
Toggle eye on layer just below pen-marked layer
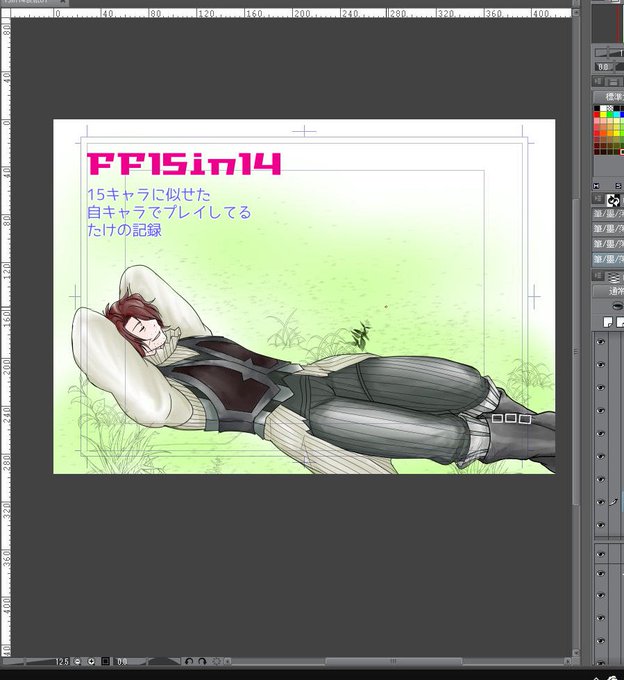pyautogui.click(x=601, y=525)
